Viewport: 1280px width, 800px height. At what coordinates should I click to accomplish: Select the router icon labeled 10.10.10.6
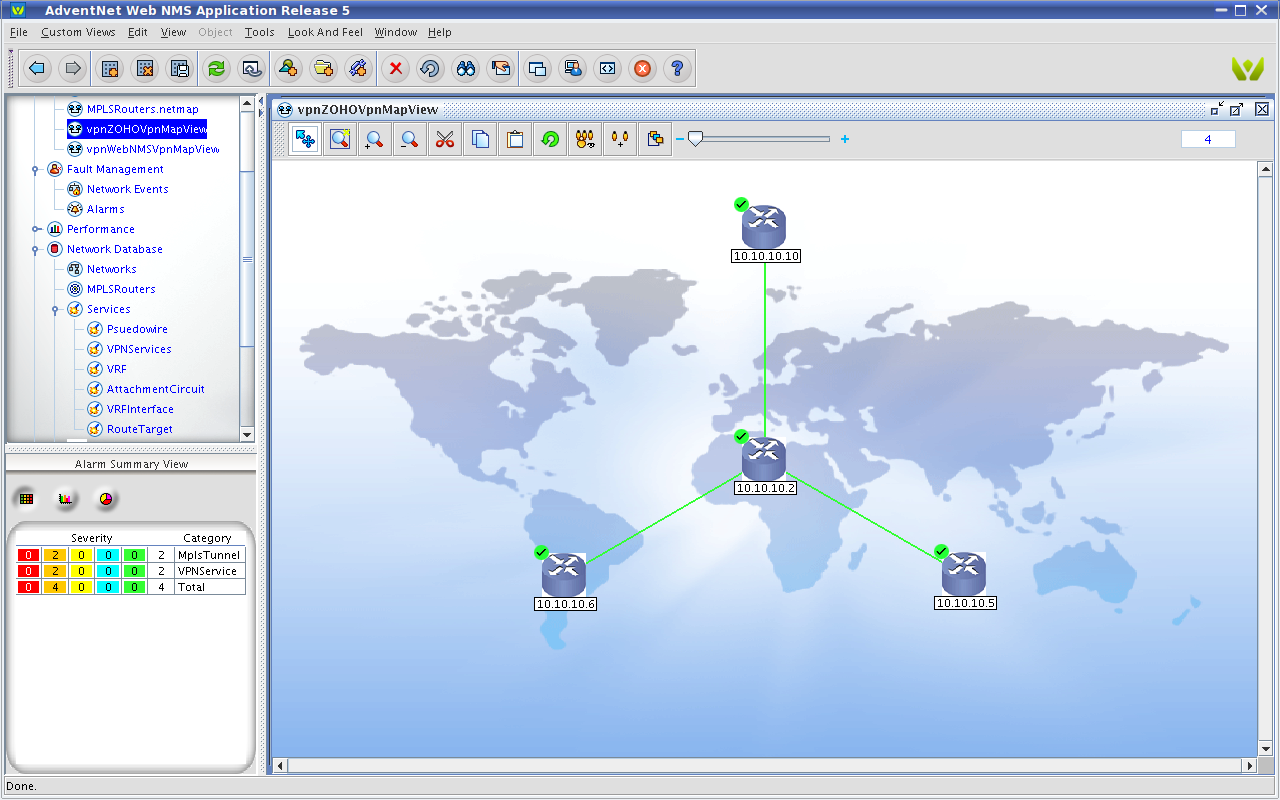[x=564, y=574]
